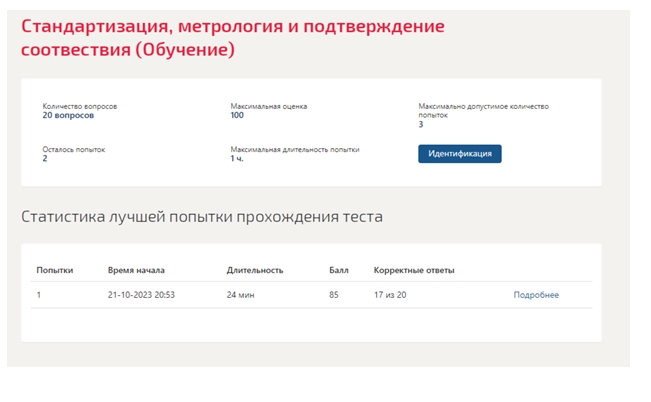Select the 17 из 20 correct answers cell
This screenshot has width=651, height=402.
[390, 295]
